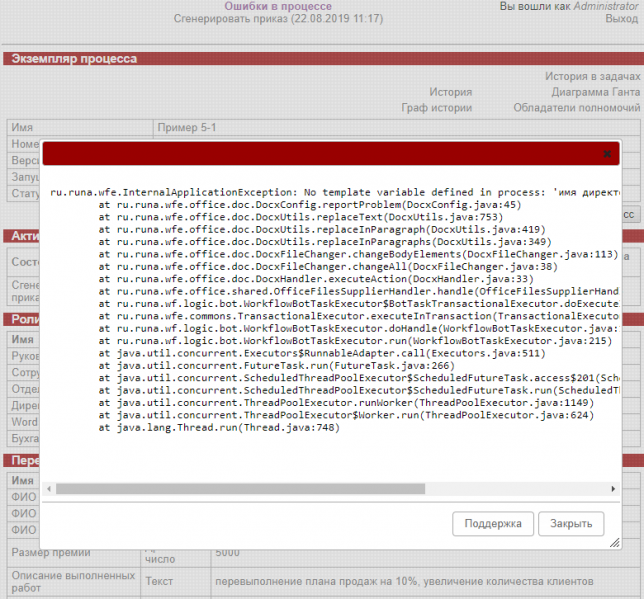Image resolution: width=644 pixels, height=599 pixels.
Task: Click the horizontal scrollbar right arrow
Action: [613, 488]
